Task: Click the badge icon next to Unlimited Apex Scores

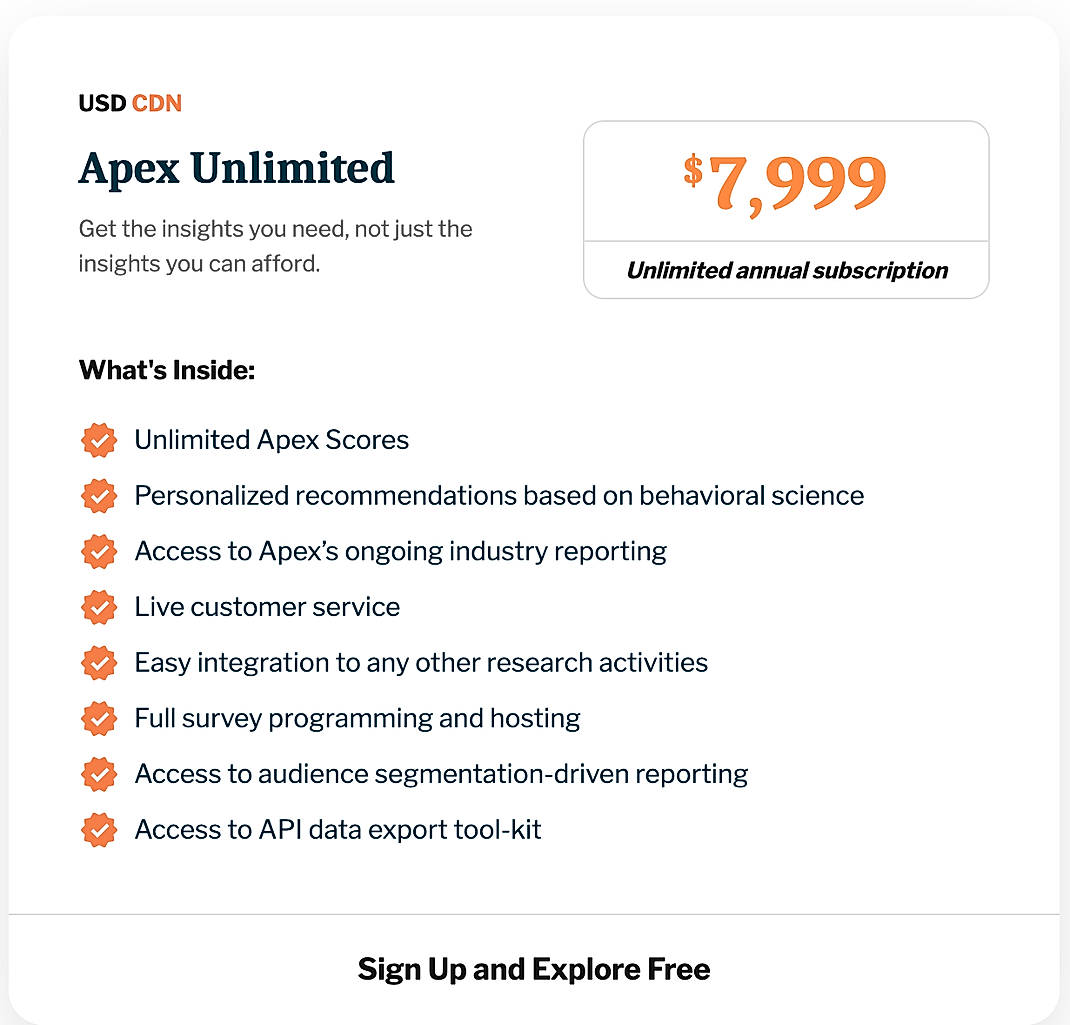Action: [x=99, y=440]
